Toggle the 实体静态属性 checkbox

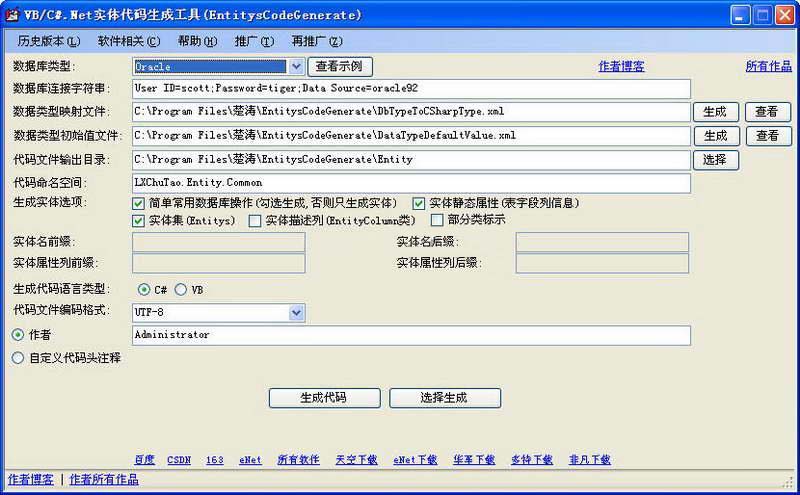tap(419, 203)
